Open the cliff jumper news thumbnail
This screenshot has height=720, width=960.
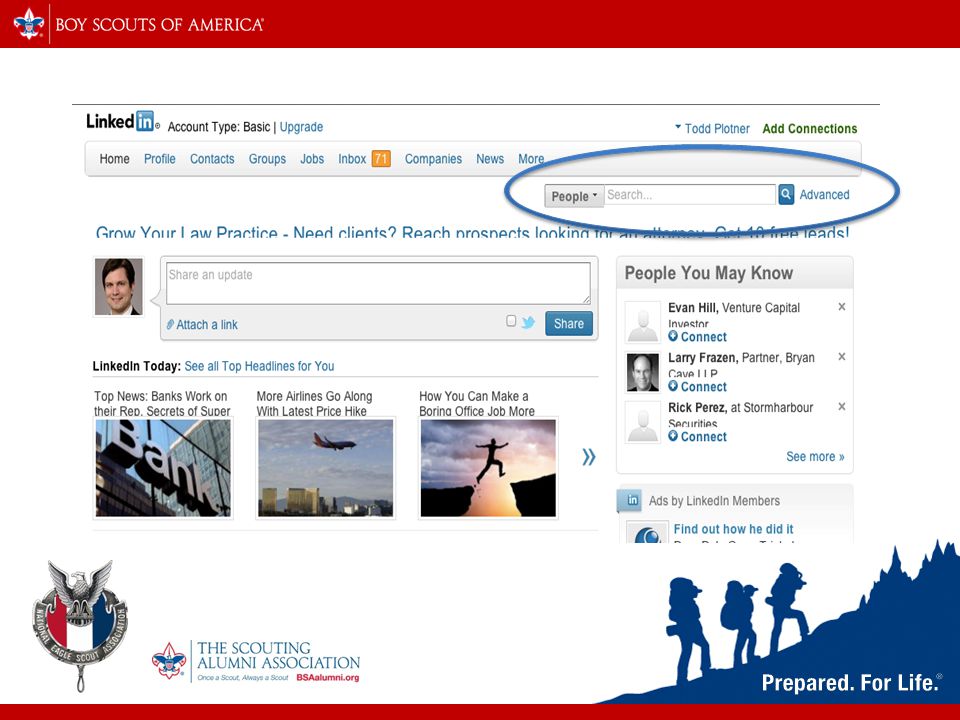point(488,468)
